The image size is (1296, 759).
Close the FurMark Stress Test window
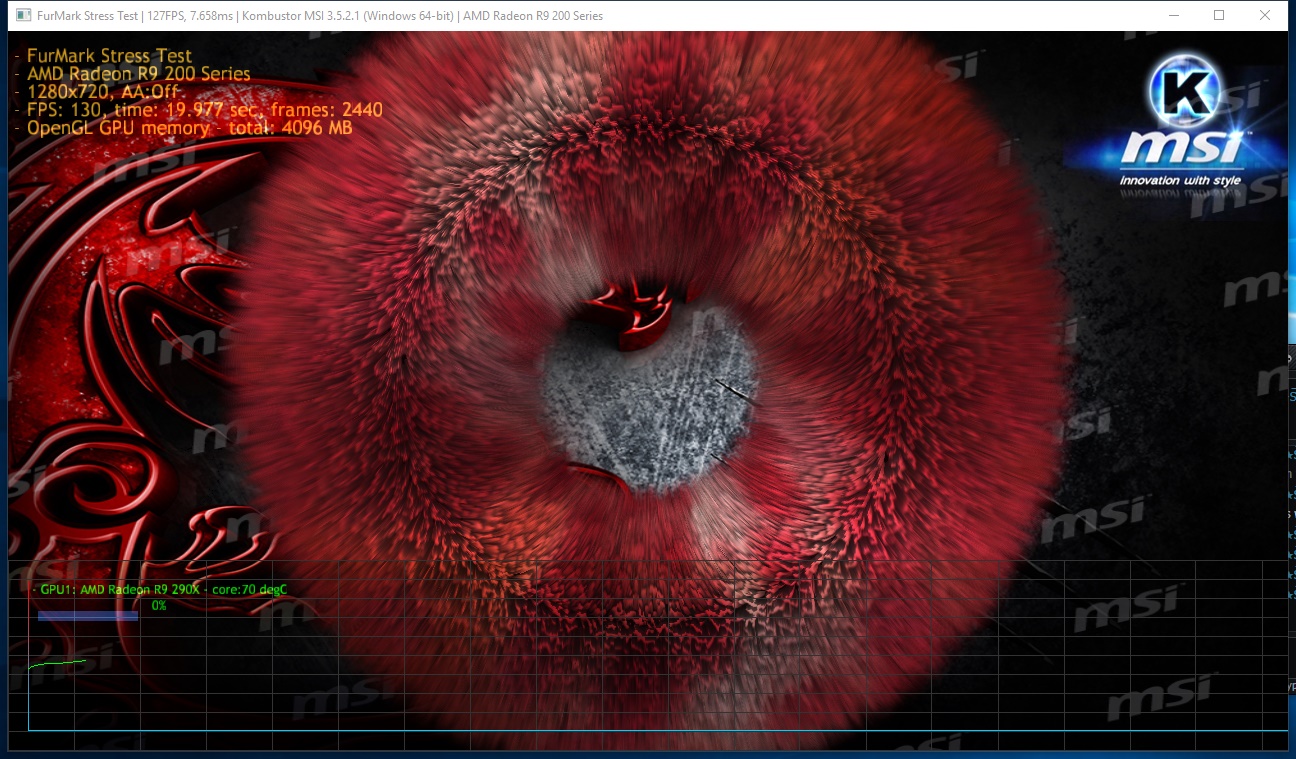click(x=1265, y=15)
